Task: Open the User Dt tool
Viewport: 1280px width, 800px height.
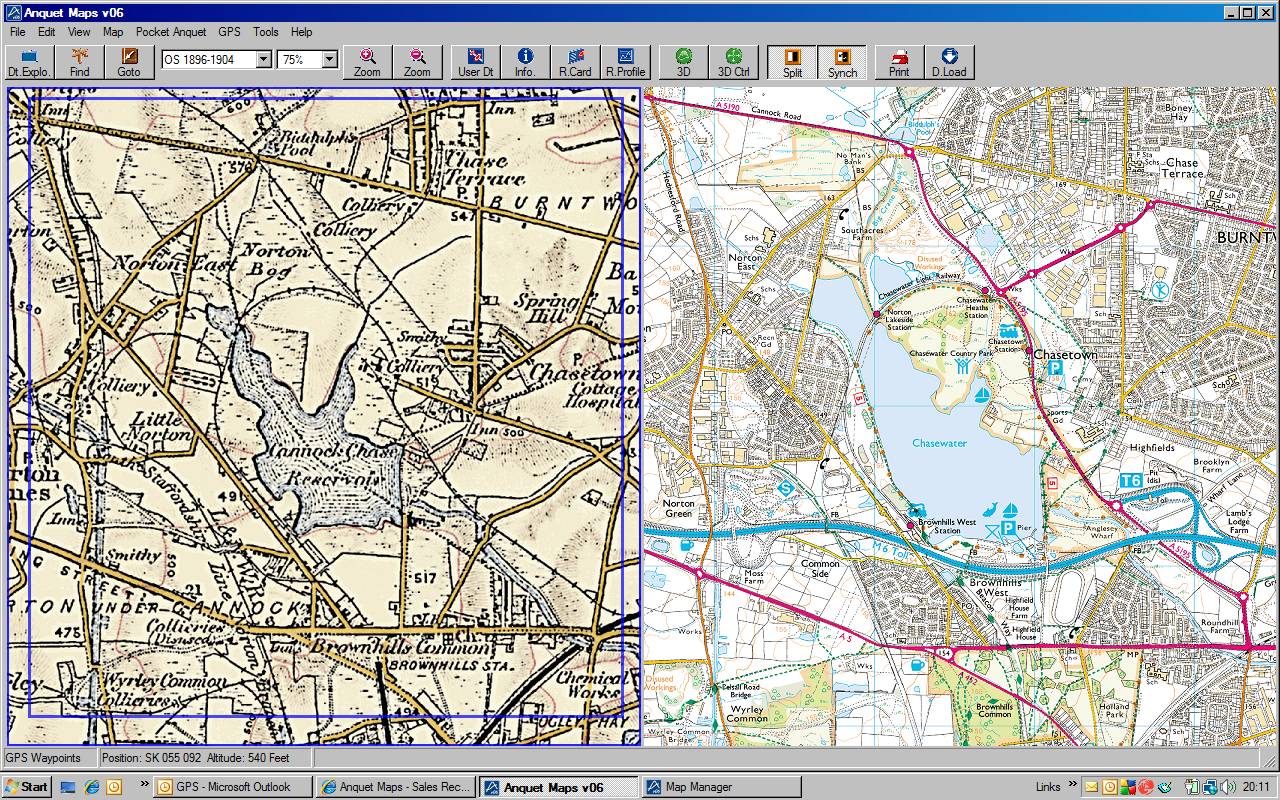Action: coord(476,62)
